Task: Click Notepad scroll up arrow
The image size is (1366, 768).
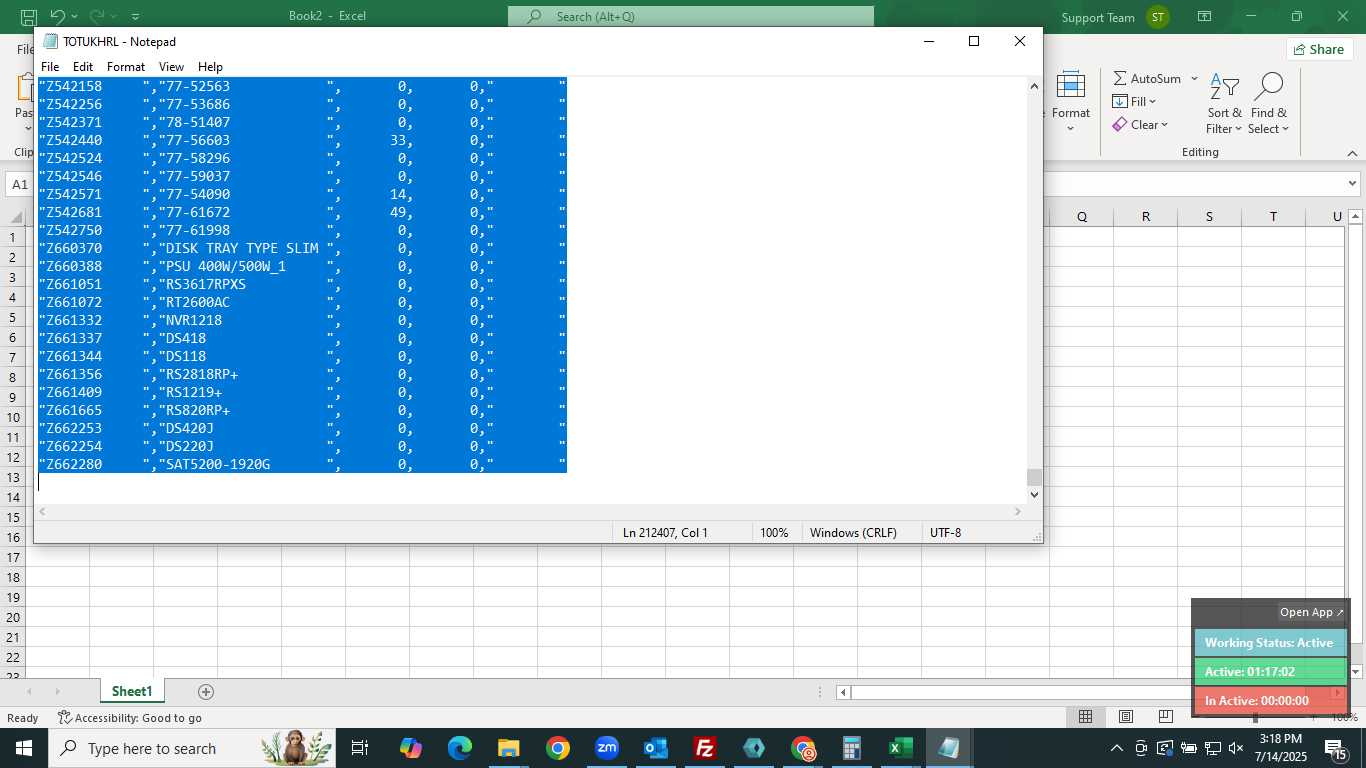Action: point(1034,86)
